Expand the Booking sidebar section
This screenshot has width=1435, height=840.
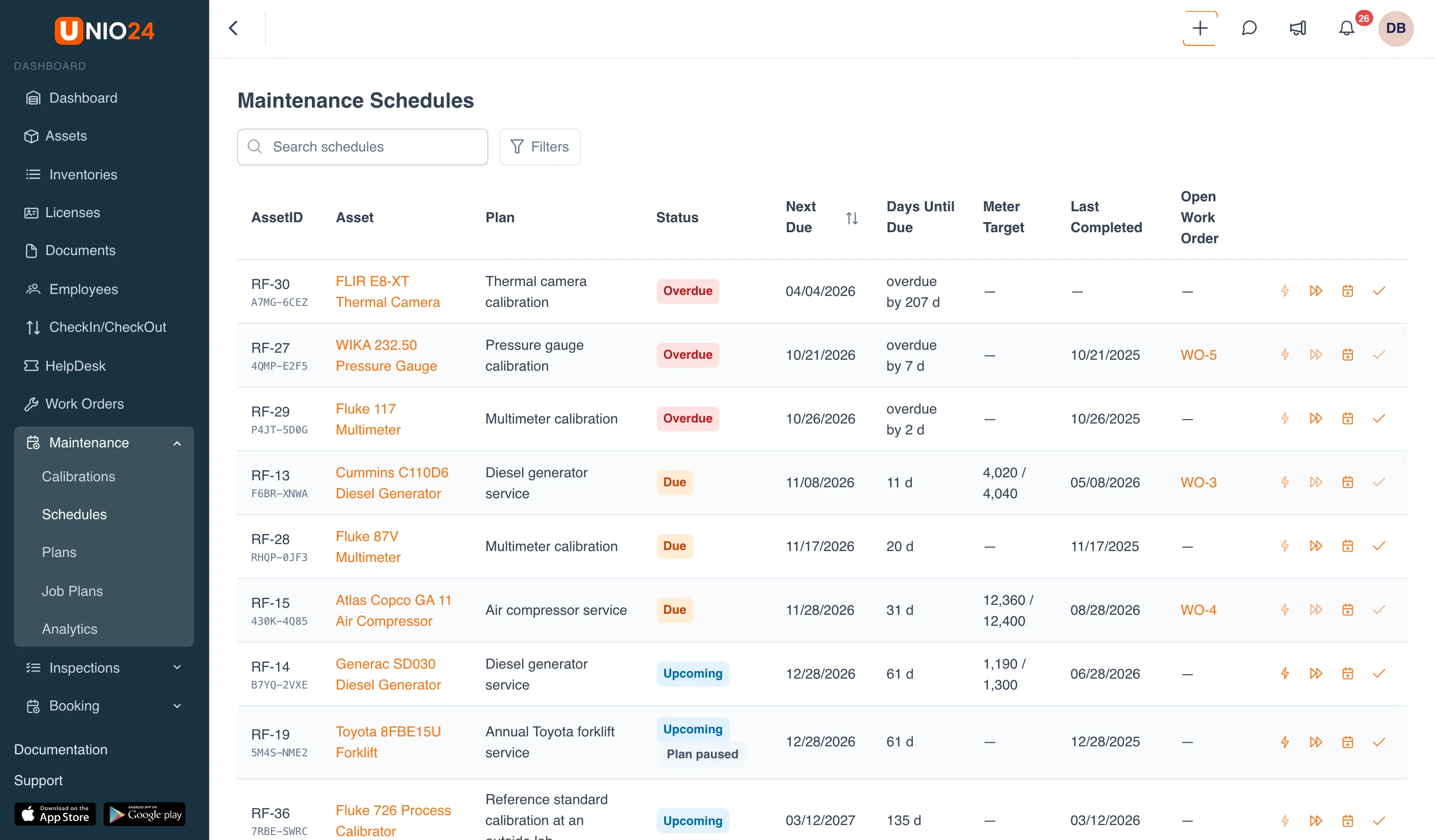click(177, 706)
